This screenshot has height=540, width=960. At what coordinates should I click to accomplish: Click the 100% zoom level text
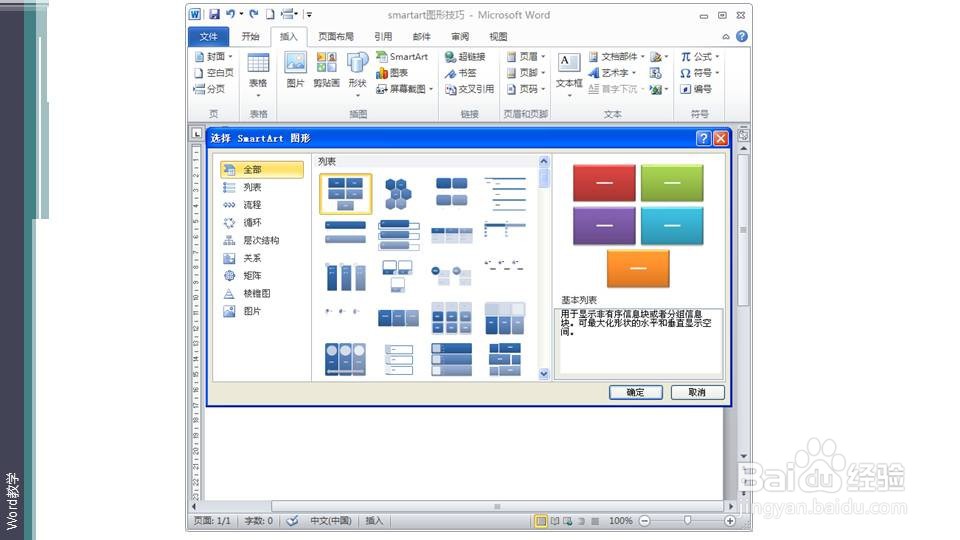(x=620, y=521)
